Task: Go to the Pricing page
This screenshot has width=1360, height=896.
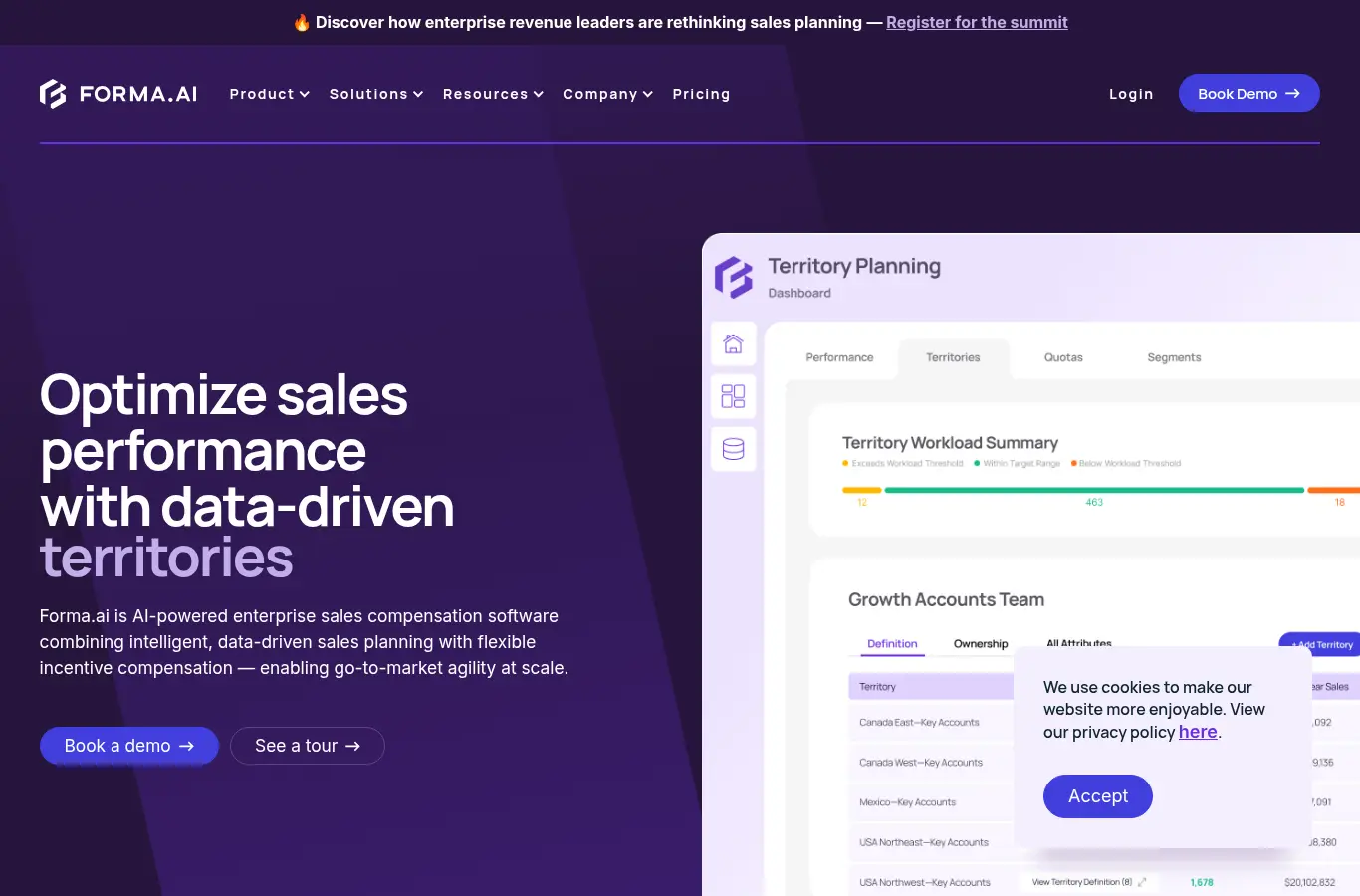Action: 701,94
